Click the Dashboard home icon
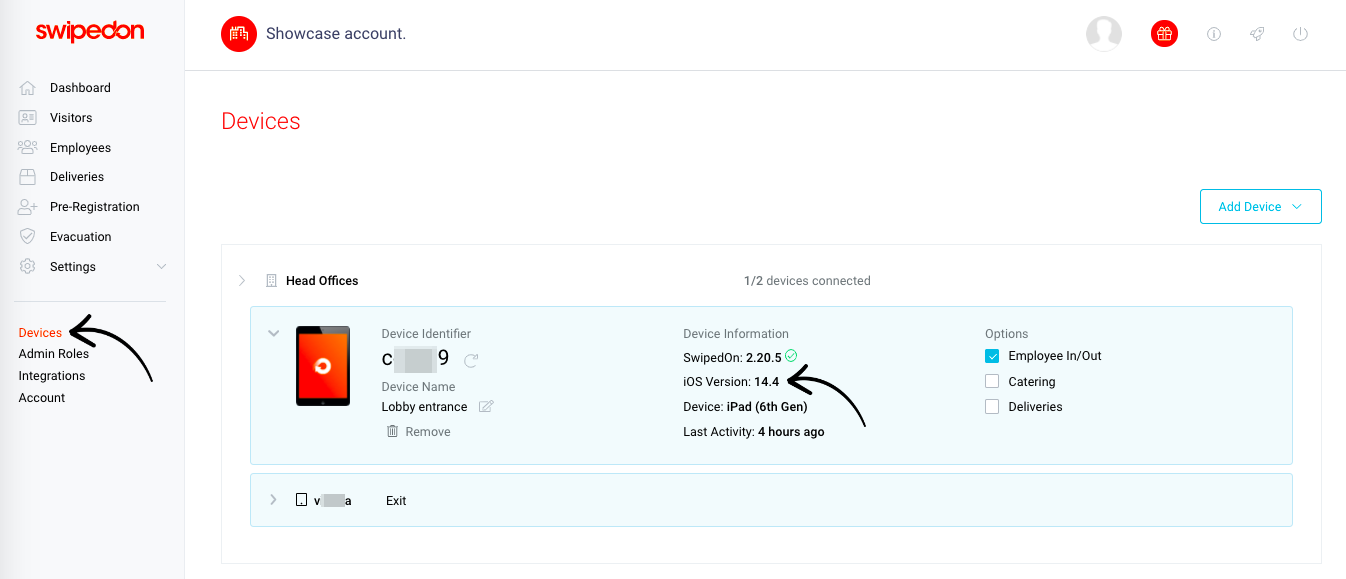This screenshot has width=1346, height=579. pos(28,88)
